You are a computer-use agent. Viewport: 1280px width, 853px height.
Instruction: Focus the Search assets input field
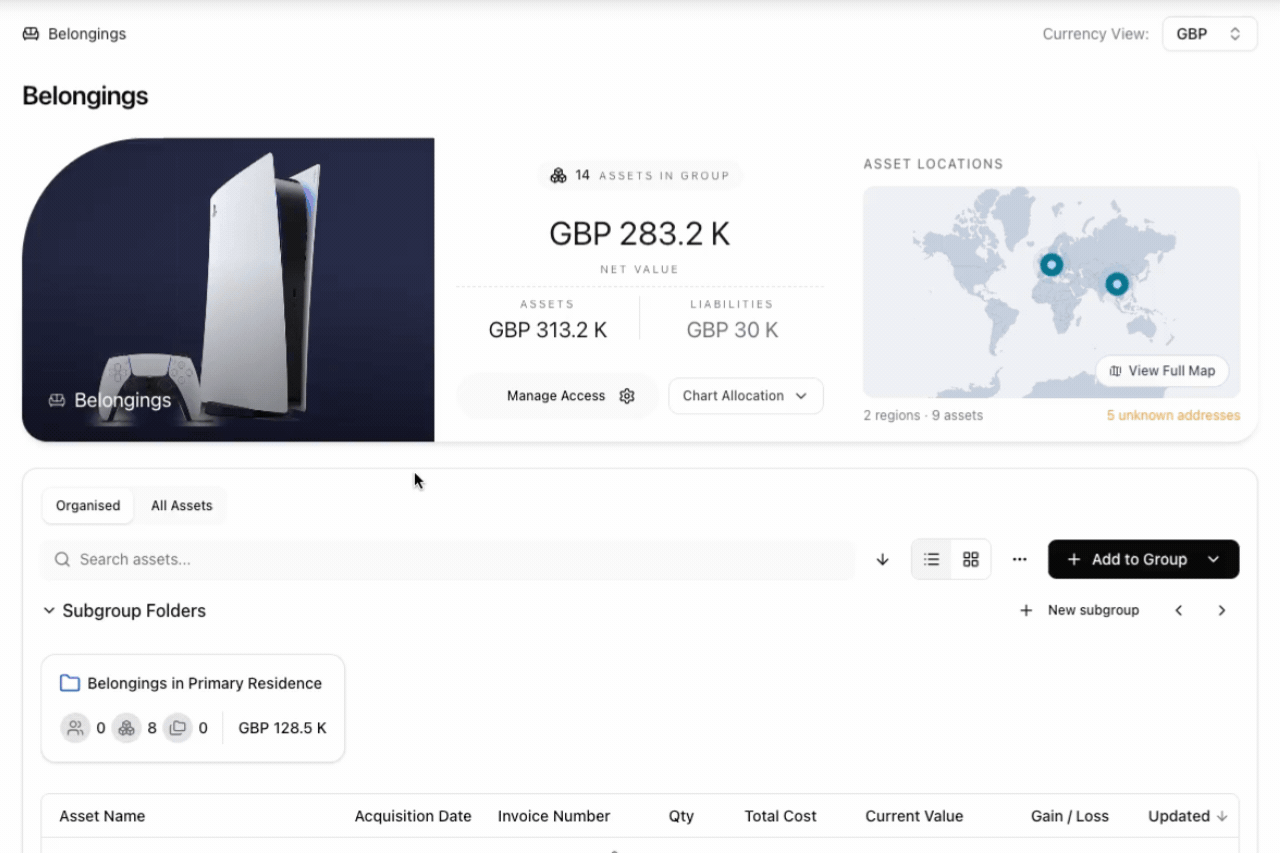[x=448, y=560]
